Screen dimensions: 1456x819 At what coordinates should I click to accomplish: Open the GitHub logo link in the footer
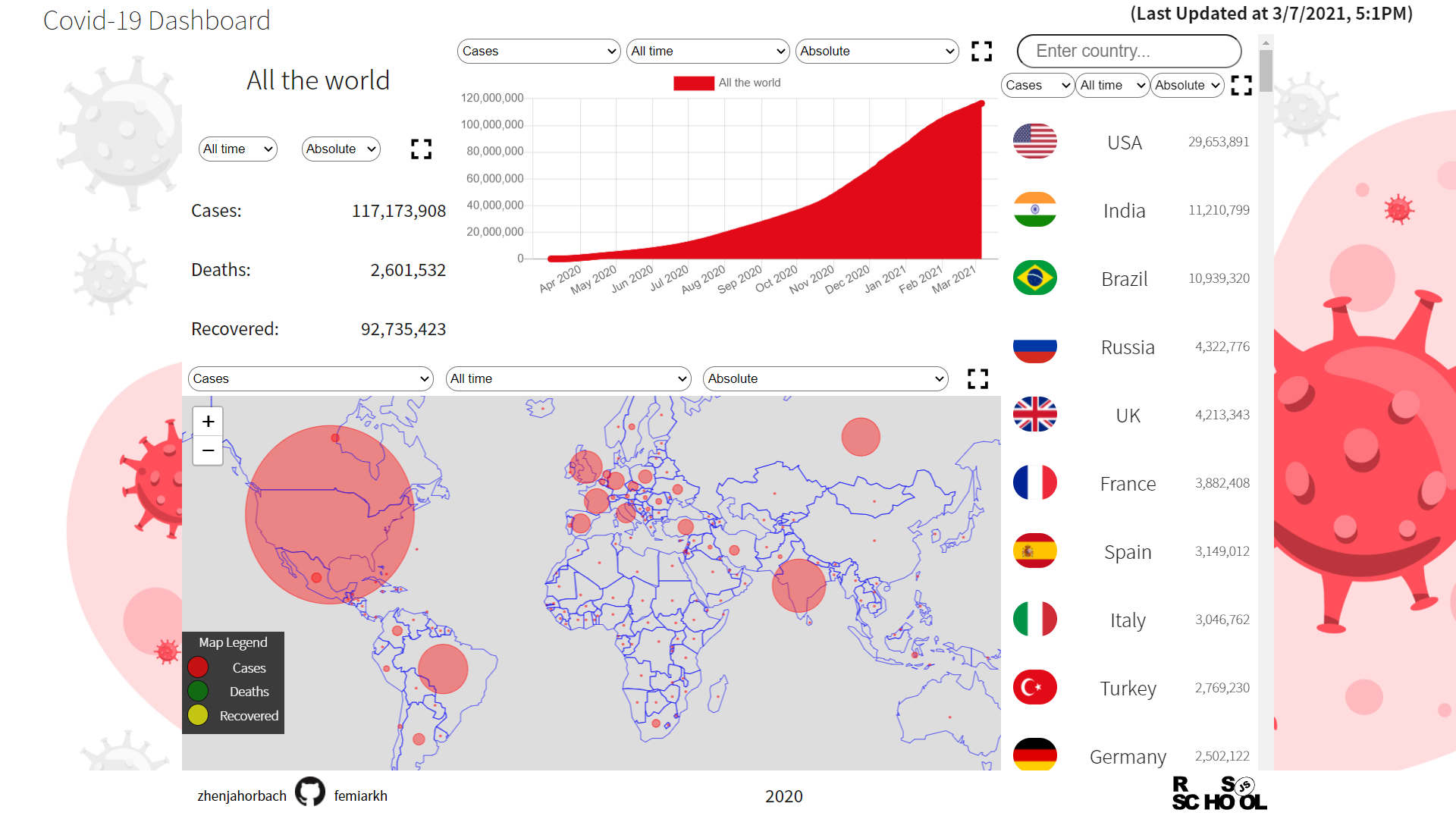pos(309,792)
